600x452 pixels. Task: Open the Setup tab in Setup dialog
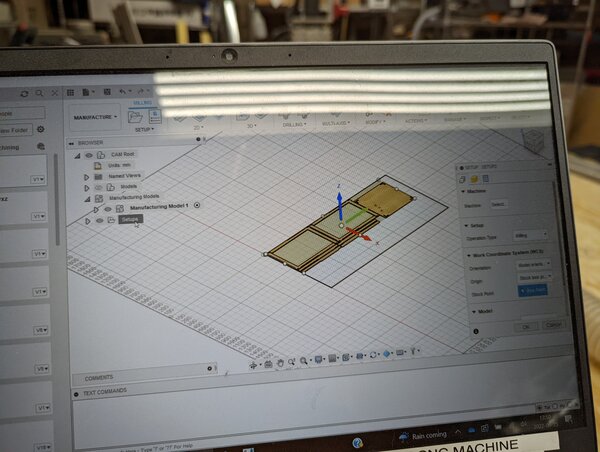462,179
